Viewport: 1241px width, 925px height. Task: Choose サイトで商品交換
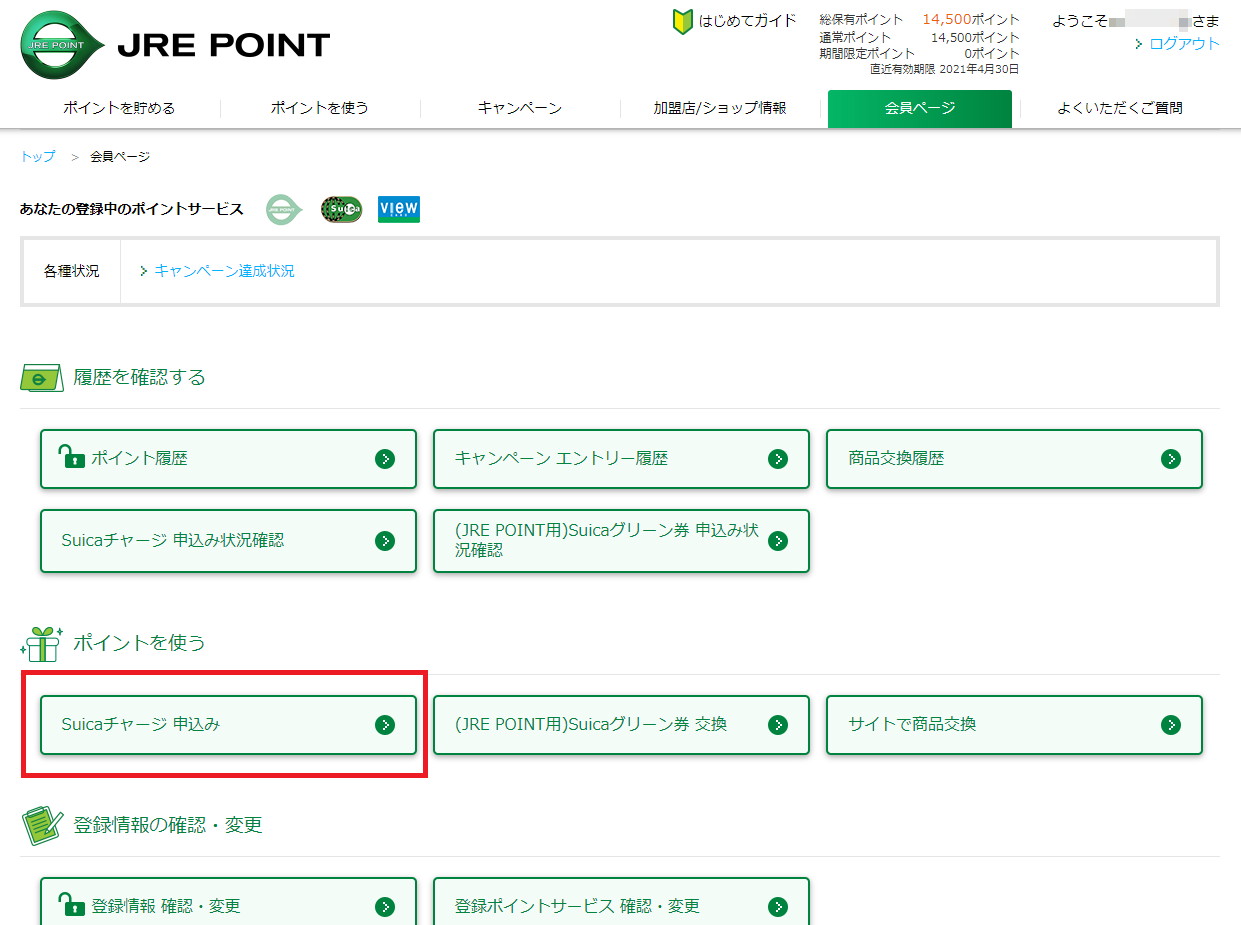(1014, 725)
